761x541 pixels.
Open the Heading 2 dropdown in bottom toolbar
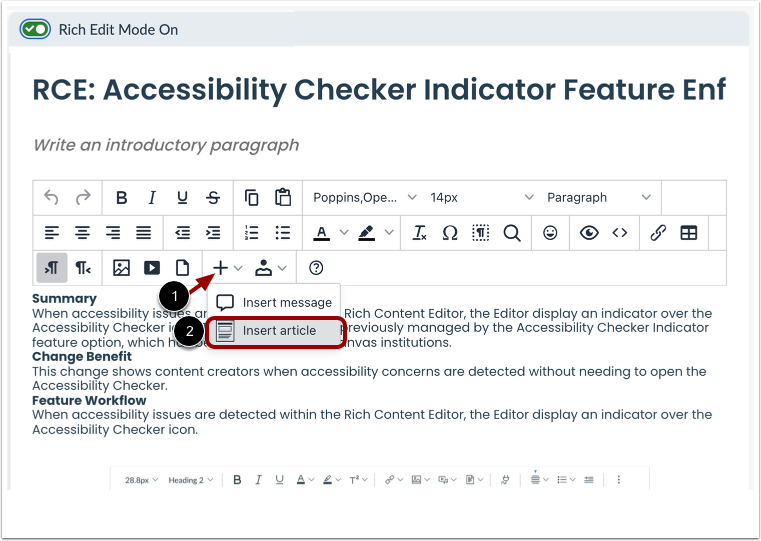(191, 480)
